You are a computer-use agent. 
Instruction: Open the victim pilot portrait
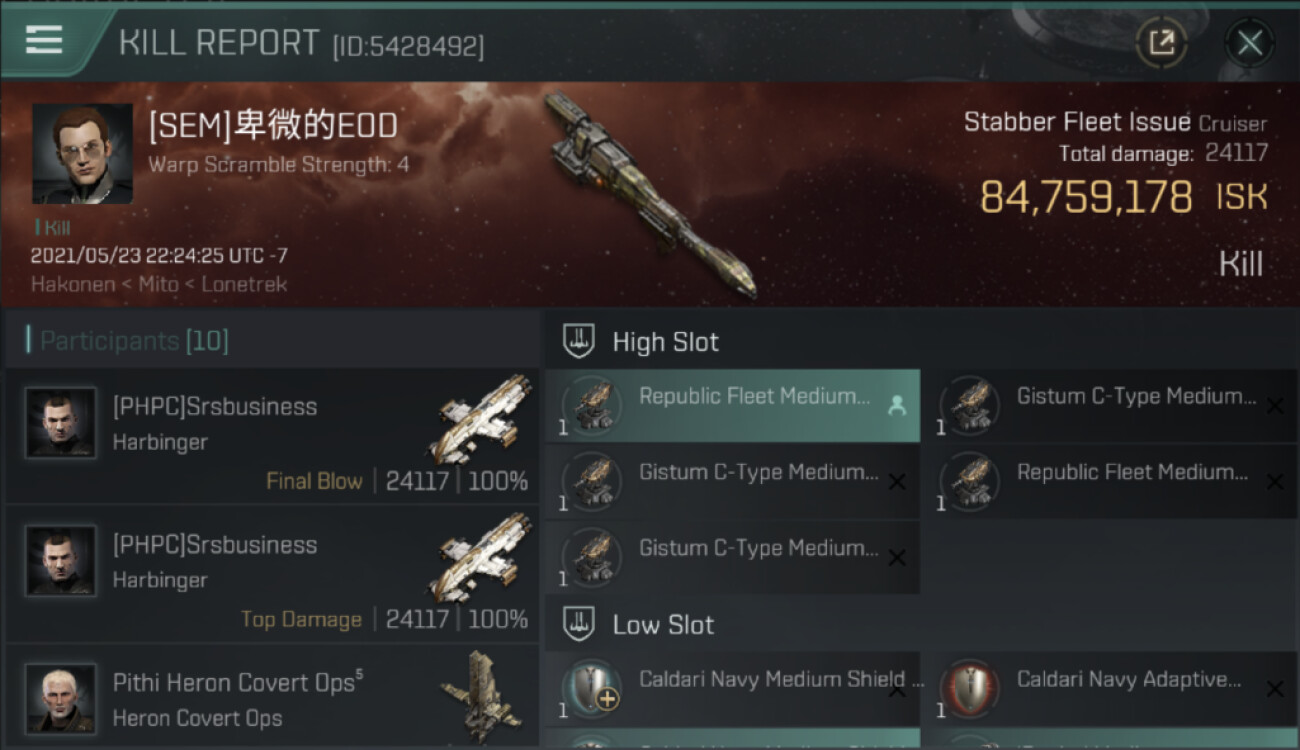pyautogui.click(x=82, y=153)
